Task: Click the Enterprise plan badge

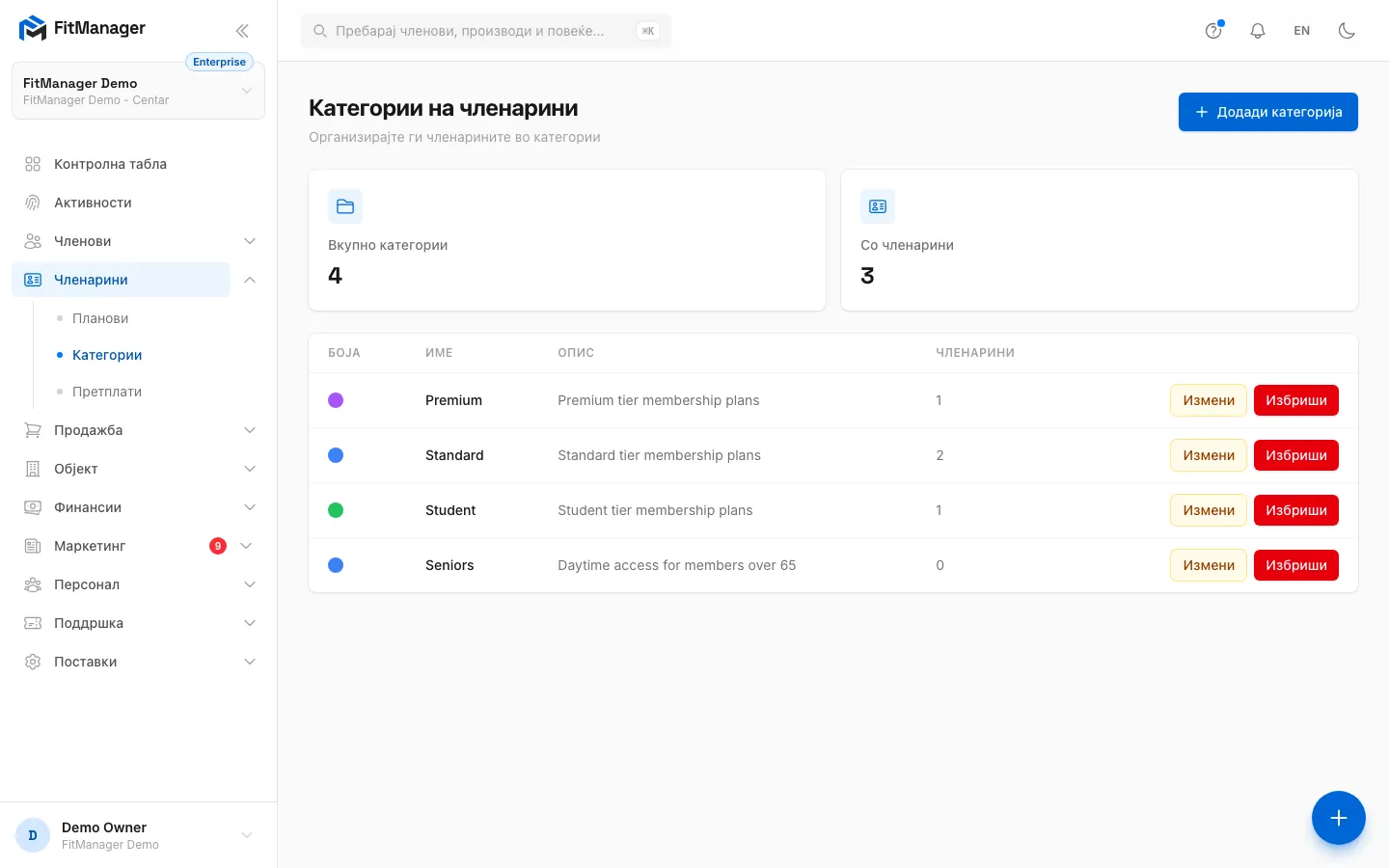Action: (219, 62)
